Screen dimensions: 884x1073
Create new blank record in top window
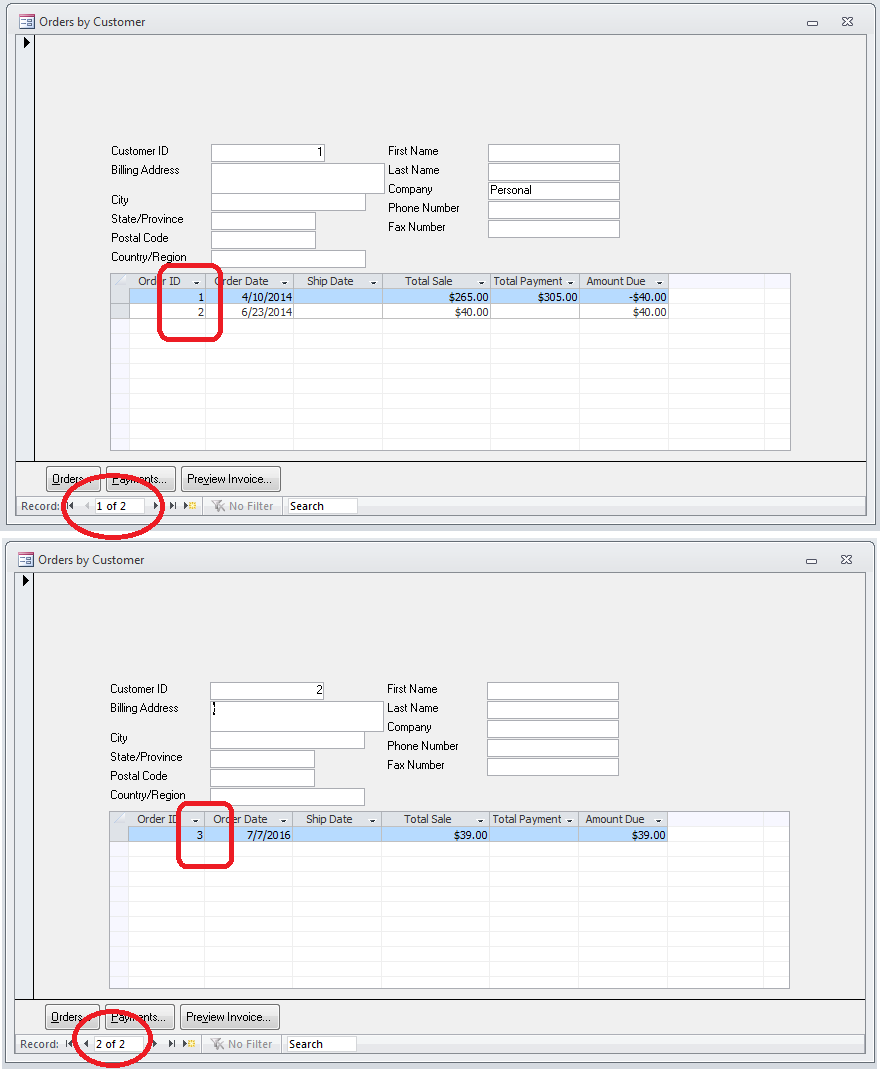click(x=190, y=506)
